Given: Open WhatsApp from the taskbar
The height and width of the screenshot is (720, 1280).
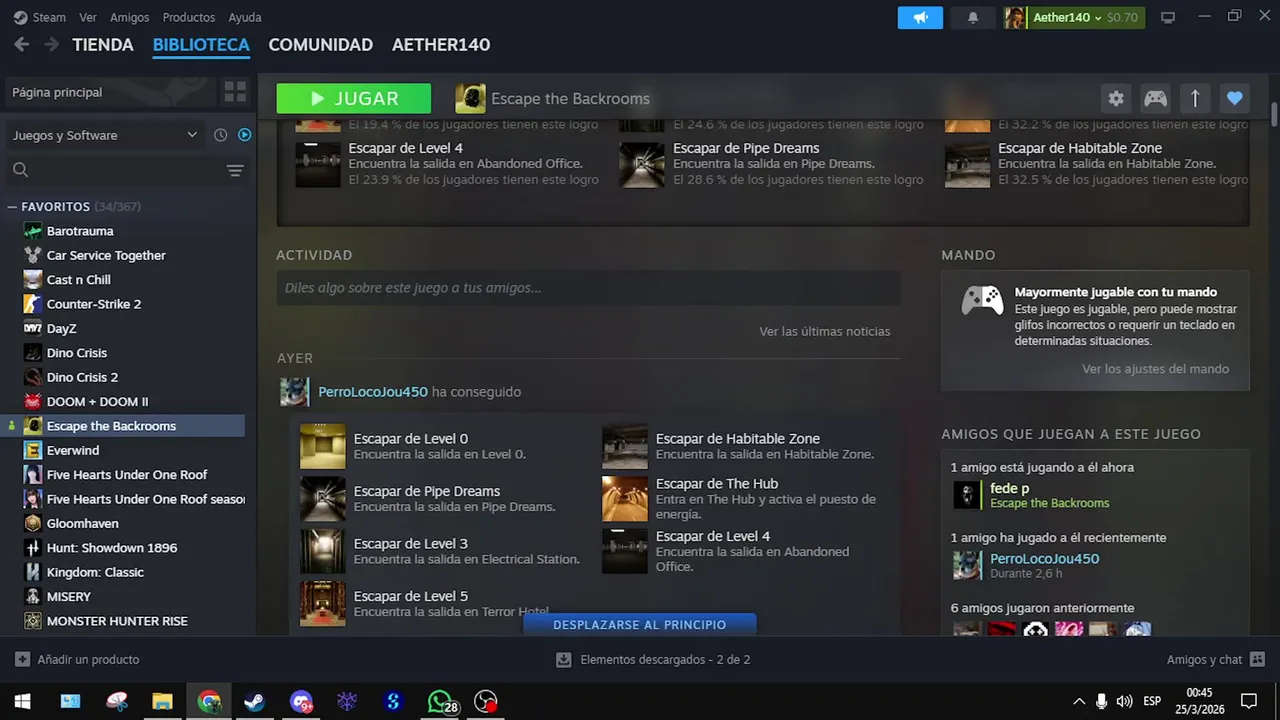Looking at the screenshot, I should click(x=440, y=701).
